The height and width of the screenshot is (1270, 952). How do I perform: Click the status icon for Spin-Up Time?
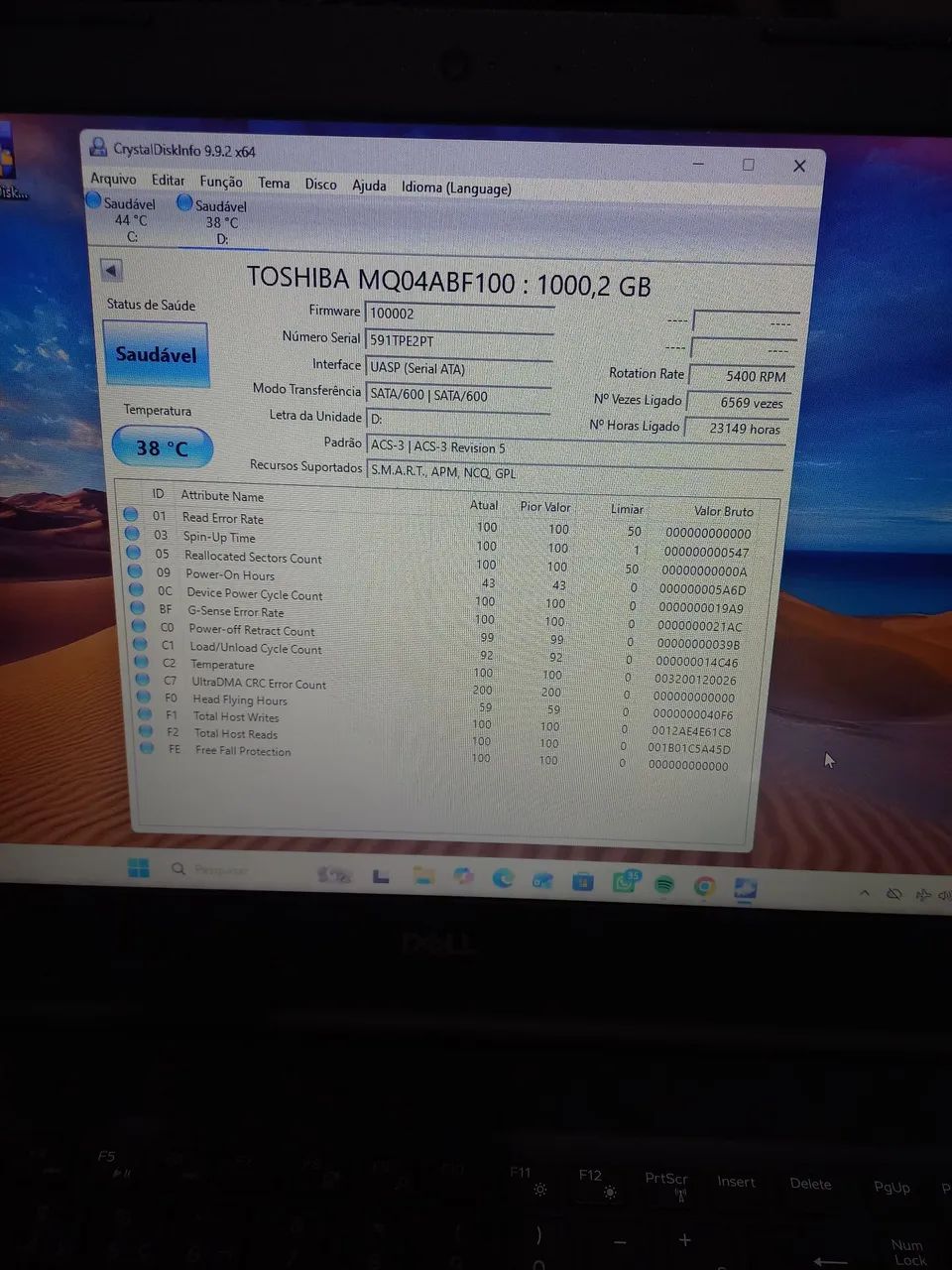tap(132, 534)
